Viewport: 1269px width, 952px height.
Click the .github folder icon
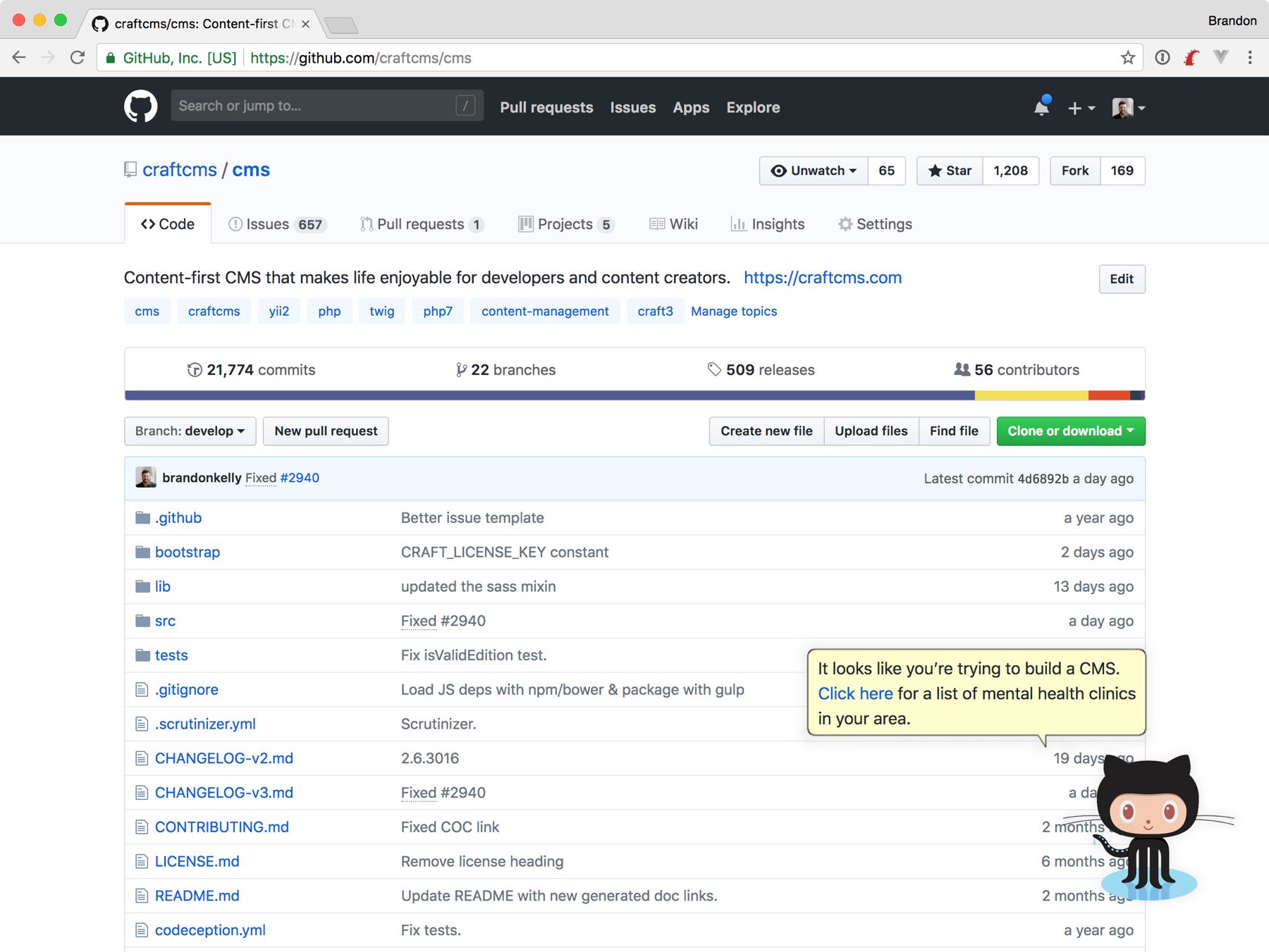pos(142,518)
